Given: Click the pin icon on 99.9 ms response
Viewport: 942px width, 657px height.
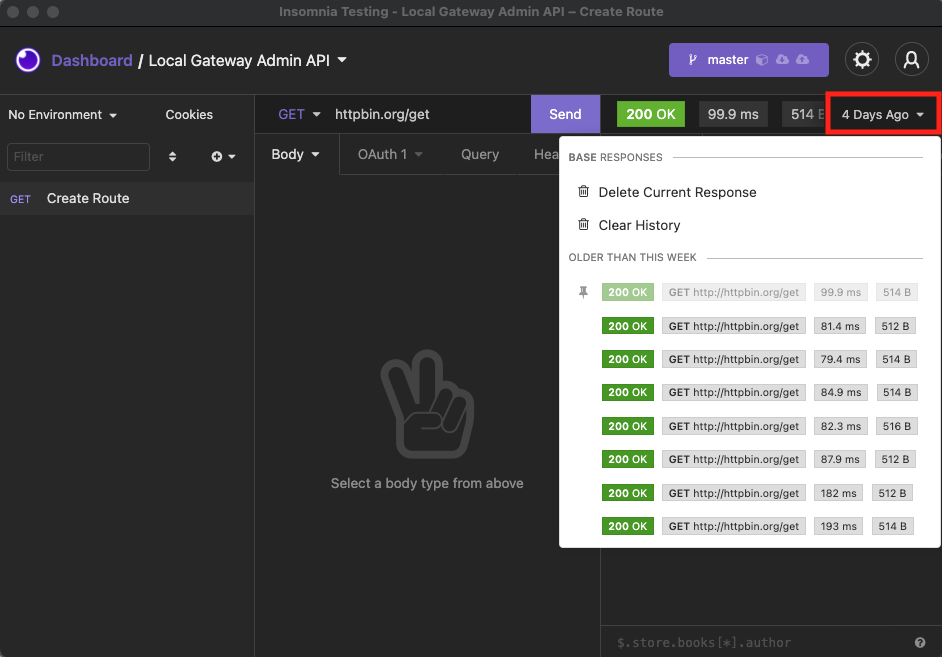Looking at the screenshot, I should (583, 292).
